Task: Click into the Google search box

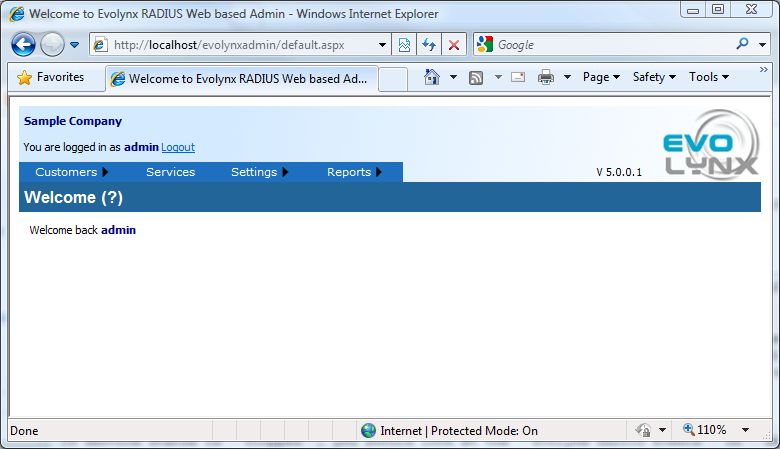Action: click(x=610, y=45)
